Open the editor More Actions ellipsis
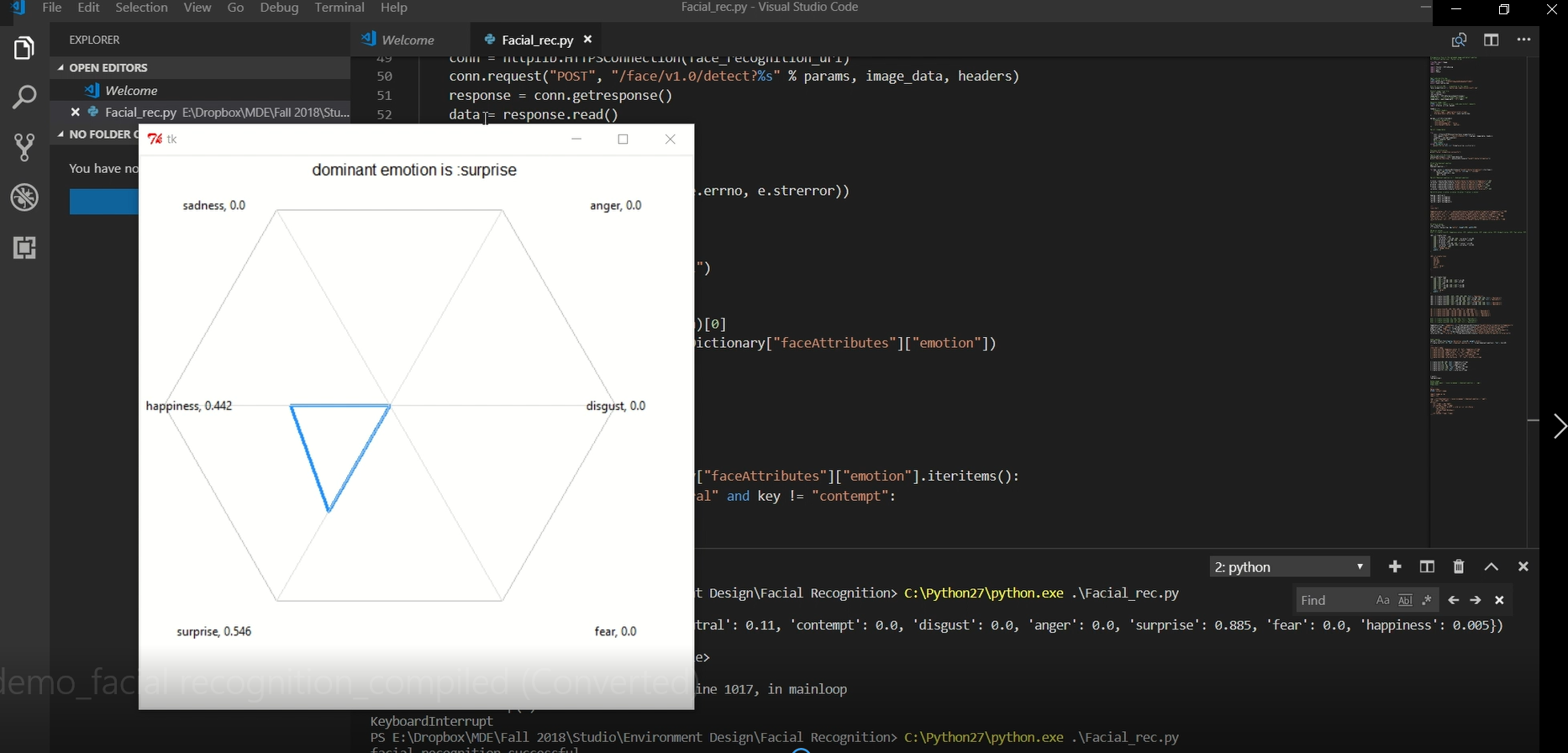Image resolution: width=1568 pixels, height=753 pixels. pos(1523,39)
